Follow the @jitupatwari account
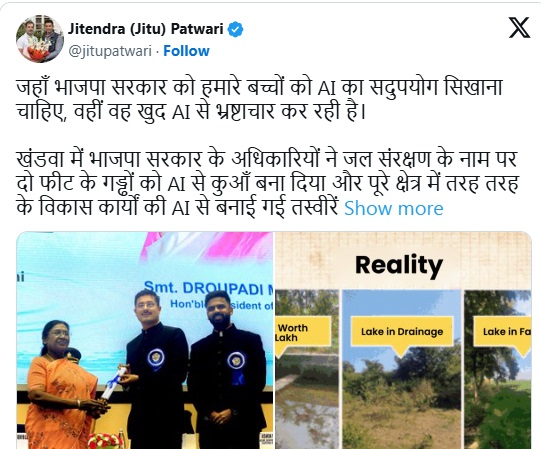The height and width of the screenshot is (449, 541). [x=186, y=51]
